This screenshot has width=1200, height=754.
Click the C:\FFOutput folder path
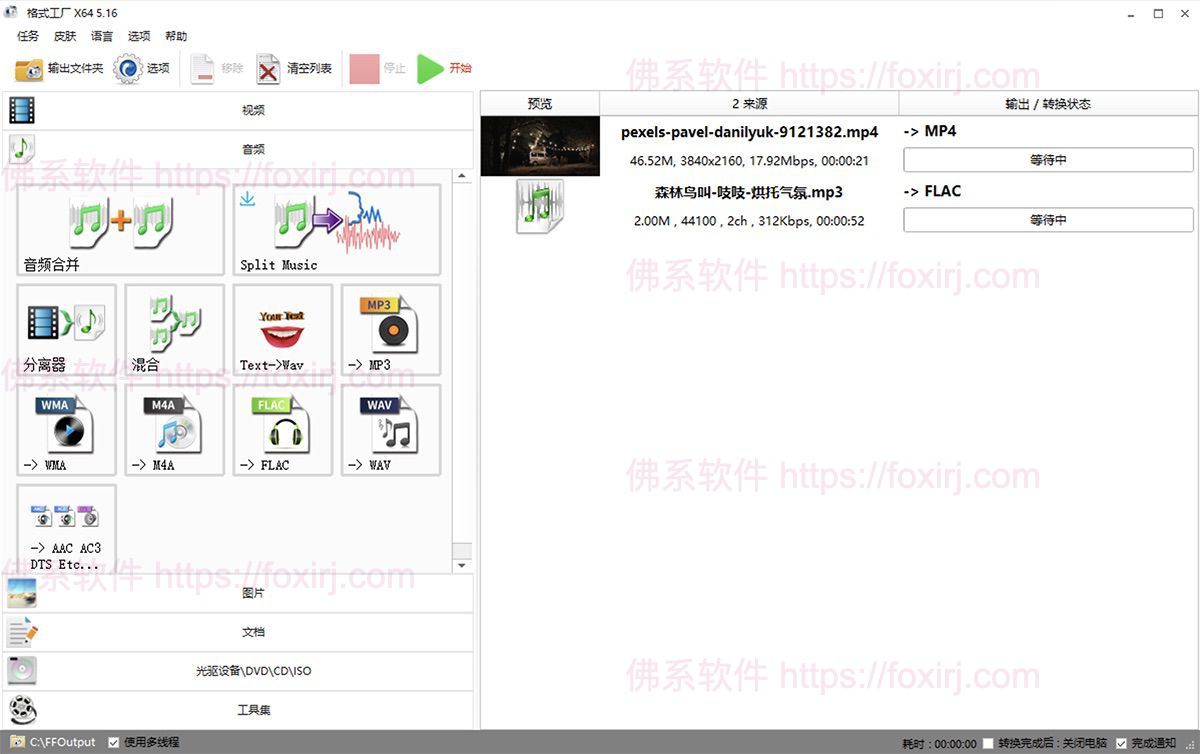pyautogui.click(x=62, y=742)
